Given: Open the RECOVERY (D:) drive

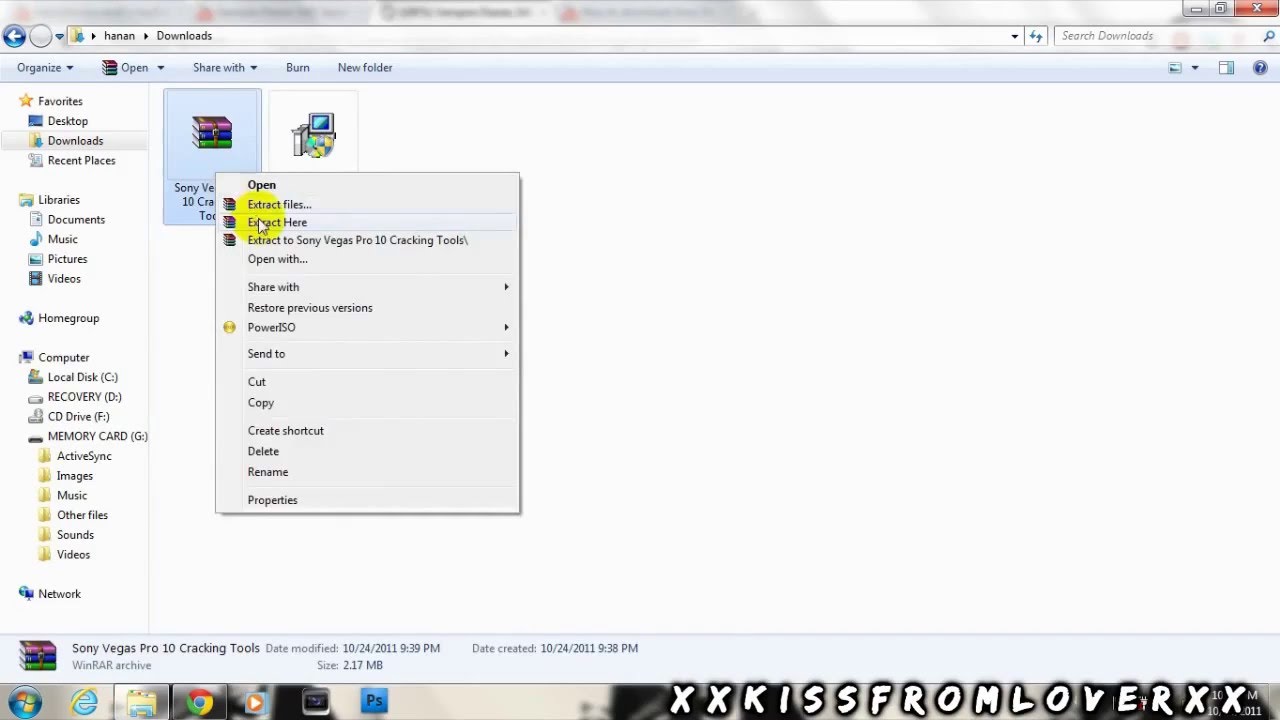Looking at the screenshot, I should (84, 397).
